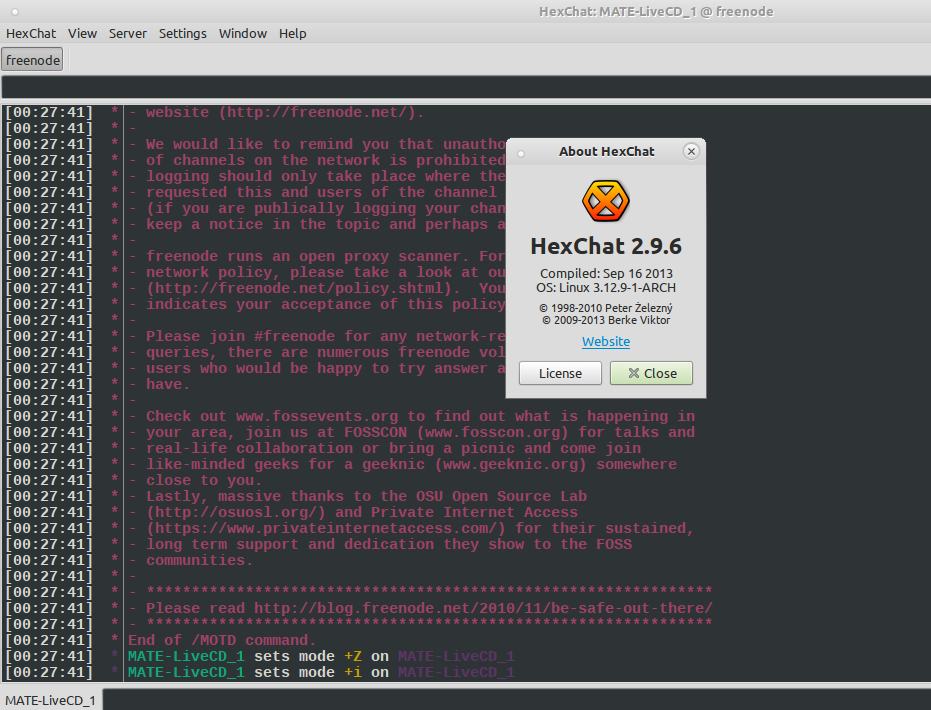Click the "close to you." MOTD line
The width and height of the screenshot is (931, 710).
pyautogui.click(x=204, y=481)
